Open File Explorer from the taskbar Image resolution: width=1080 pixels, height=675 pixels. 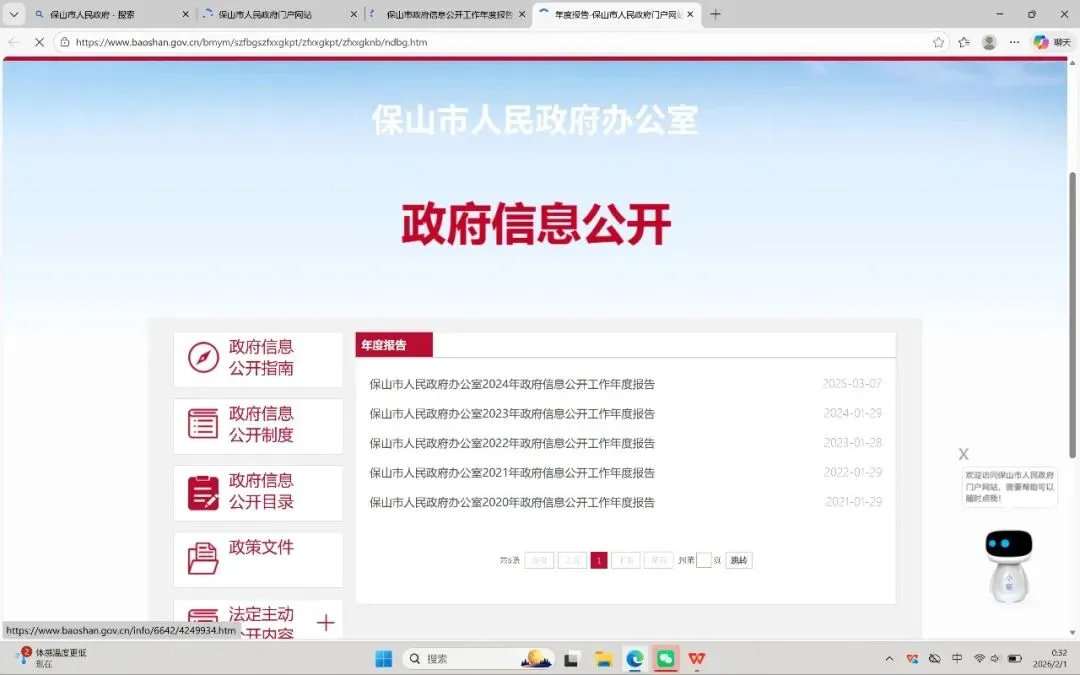603,659
